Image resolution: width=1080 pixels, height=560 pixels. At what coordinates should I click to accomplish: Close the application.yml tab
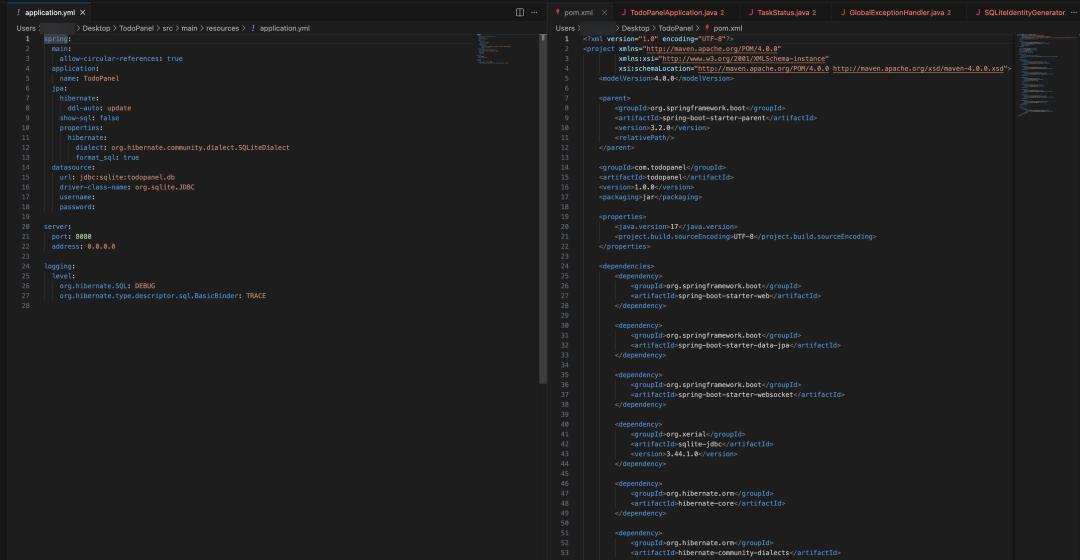(x=83, y=12)
